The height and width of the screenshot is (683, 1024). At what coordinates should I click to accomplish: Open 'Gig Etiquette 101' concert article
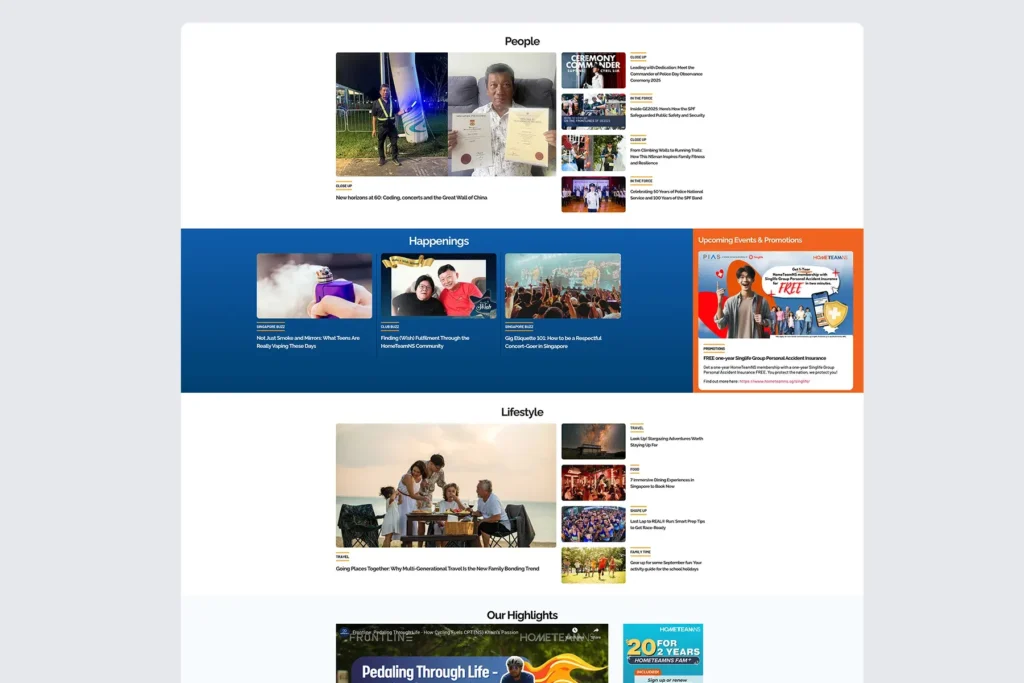click(548, 342)
